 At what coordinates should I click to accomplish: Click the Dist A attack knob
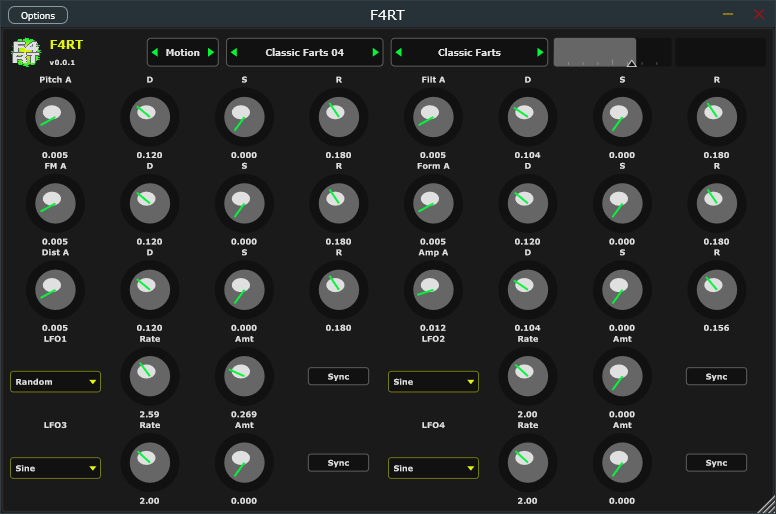coord(55,290)
